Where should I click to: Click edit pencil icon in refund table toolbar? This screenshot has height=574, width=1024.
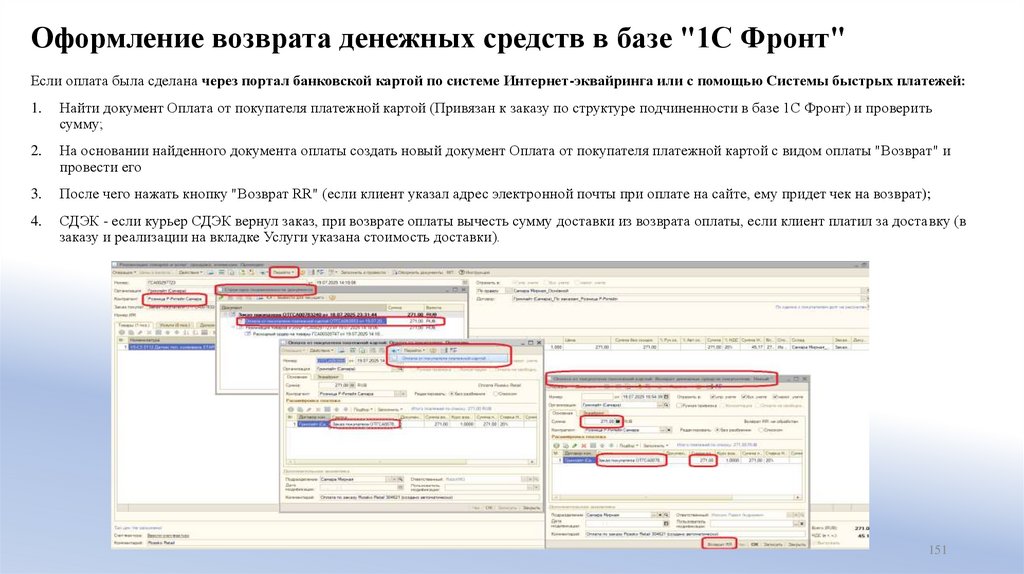click(575, 445)
